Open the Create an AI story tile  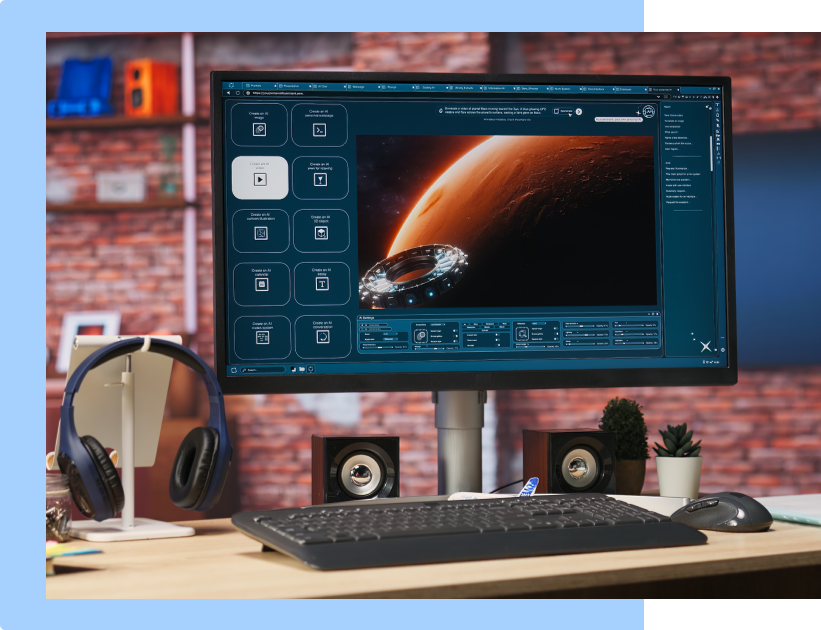point(322,283)
